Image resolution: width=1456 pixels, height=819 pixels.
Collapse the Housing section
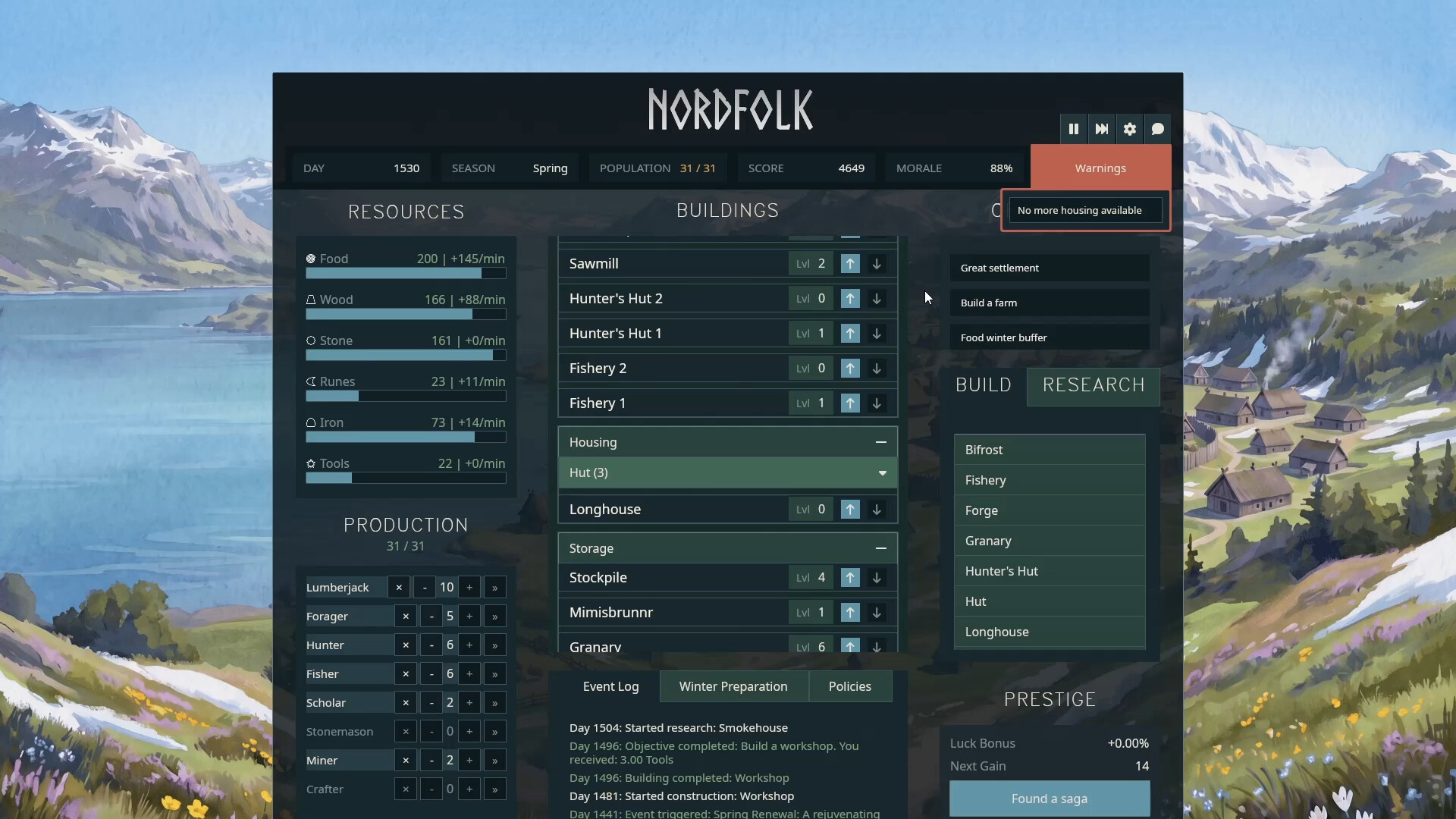click(x=880, y=442)
